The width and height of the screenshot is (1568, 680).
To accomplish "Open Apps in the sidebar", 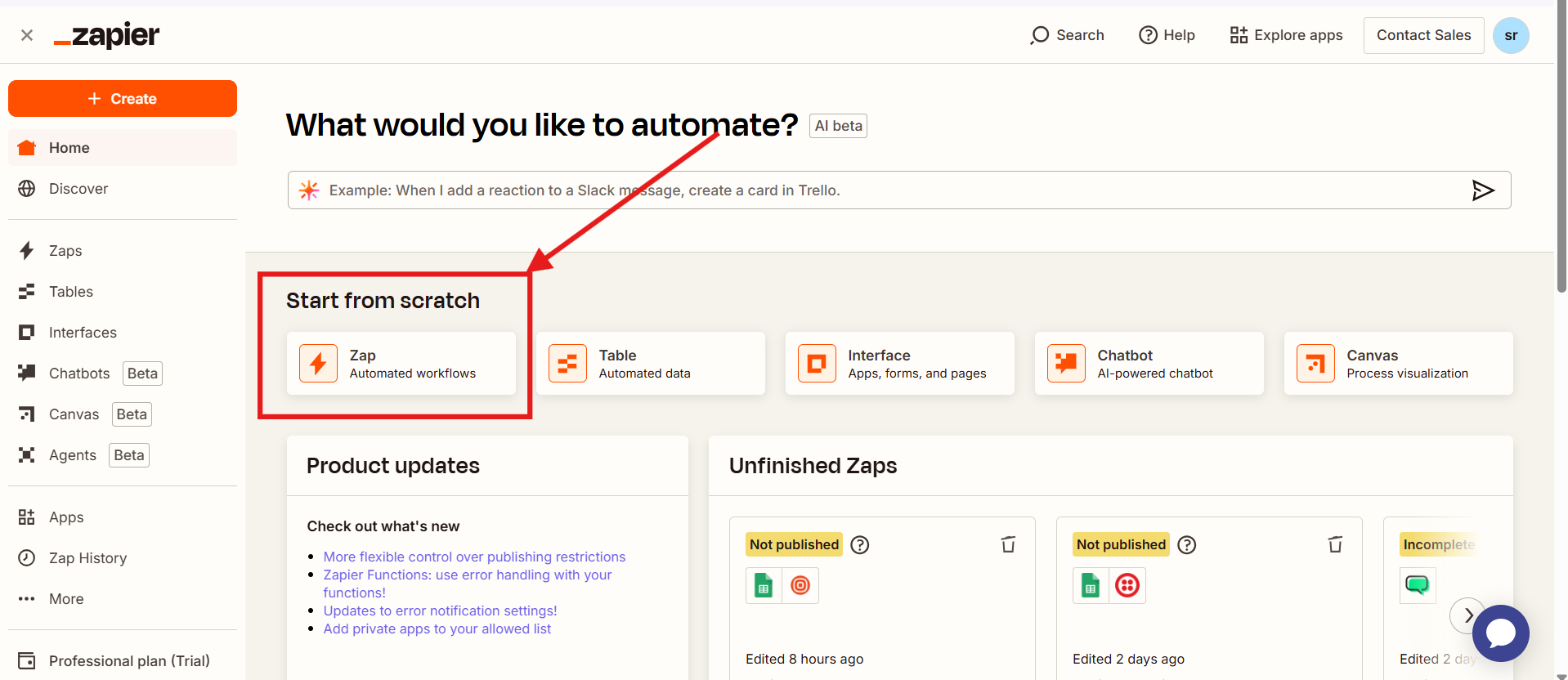I will tap(123, 517).
